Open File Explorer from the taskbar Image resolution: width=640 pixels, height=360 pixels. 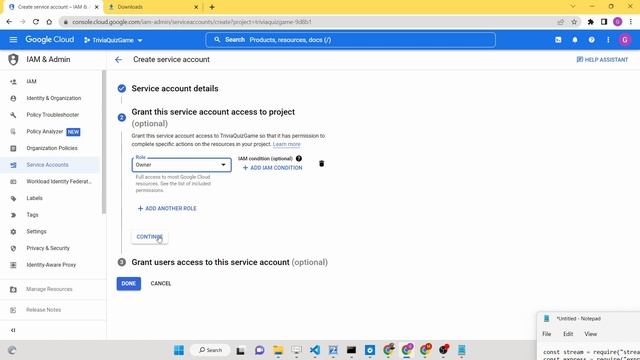(278, 350)
